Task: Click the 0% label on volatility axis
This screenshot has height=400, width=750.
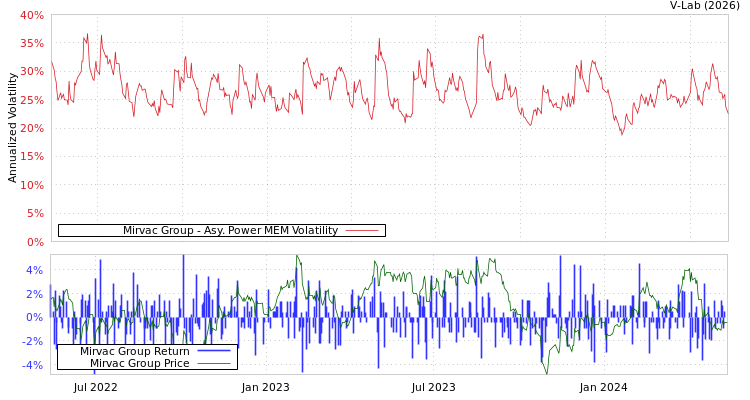Action: [x=35, y=242]
